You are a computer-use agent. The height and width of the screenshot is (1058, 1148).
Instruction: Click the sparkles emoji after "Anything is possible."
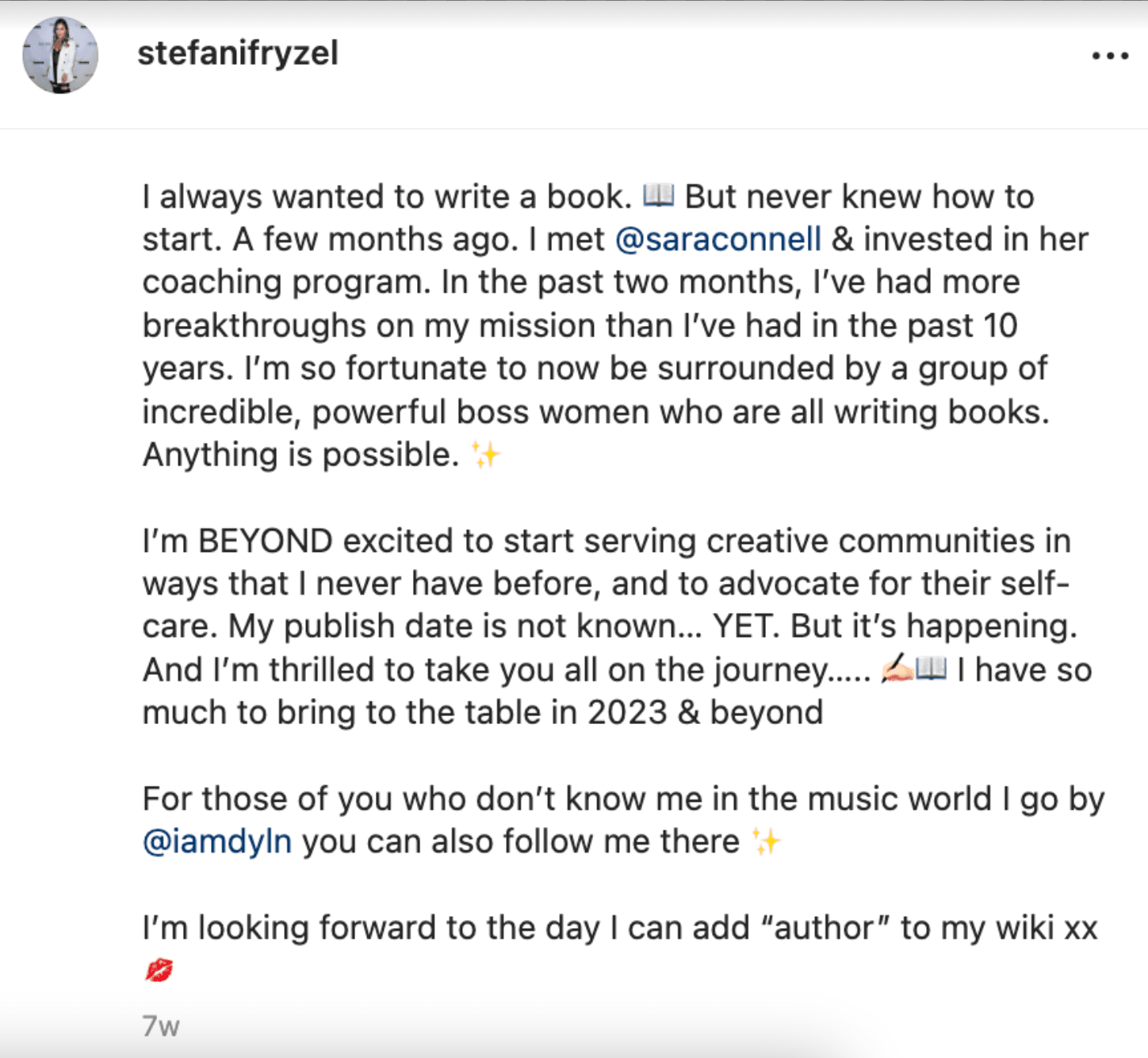tap(485, 455)
